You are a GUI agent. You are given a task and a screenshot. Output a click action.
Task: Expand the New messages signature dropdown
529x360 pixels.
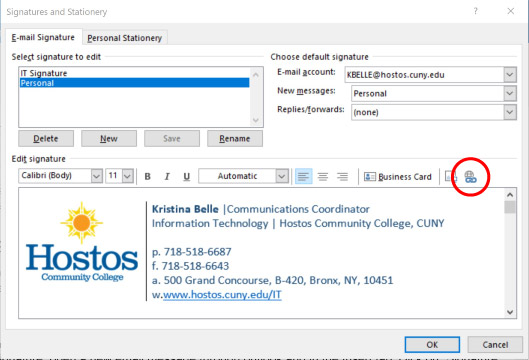click(510, 93)
